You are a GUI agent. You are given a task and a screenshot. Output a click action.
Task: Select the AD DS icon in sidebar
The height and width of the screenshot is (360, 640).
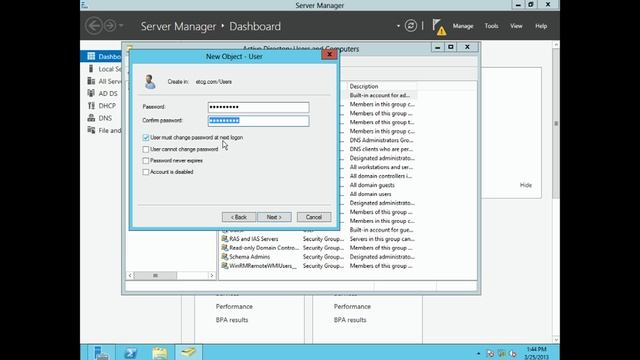pyautogui.click(x=91, y=93)
